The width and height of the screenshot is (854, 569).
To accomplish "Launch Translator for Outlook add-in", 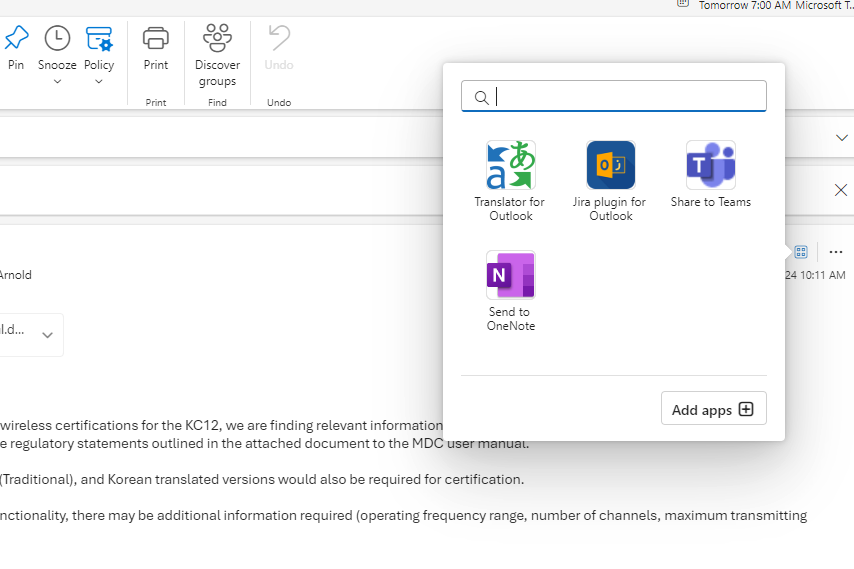I will [510, 181].
